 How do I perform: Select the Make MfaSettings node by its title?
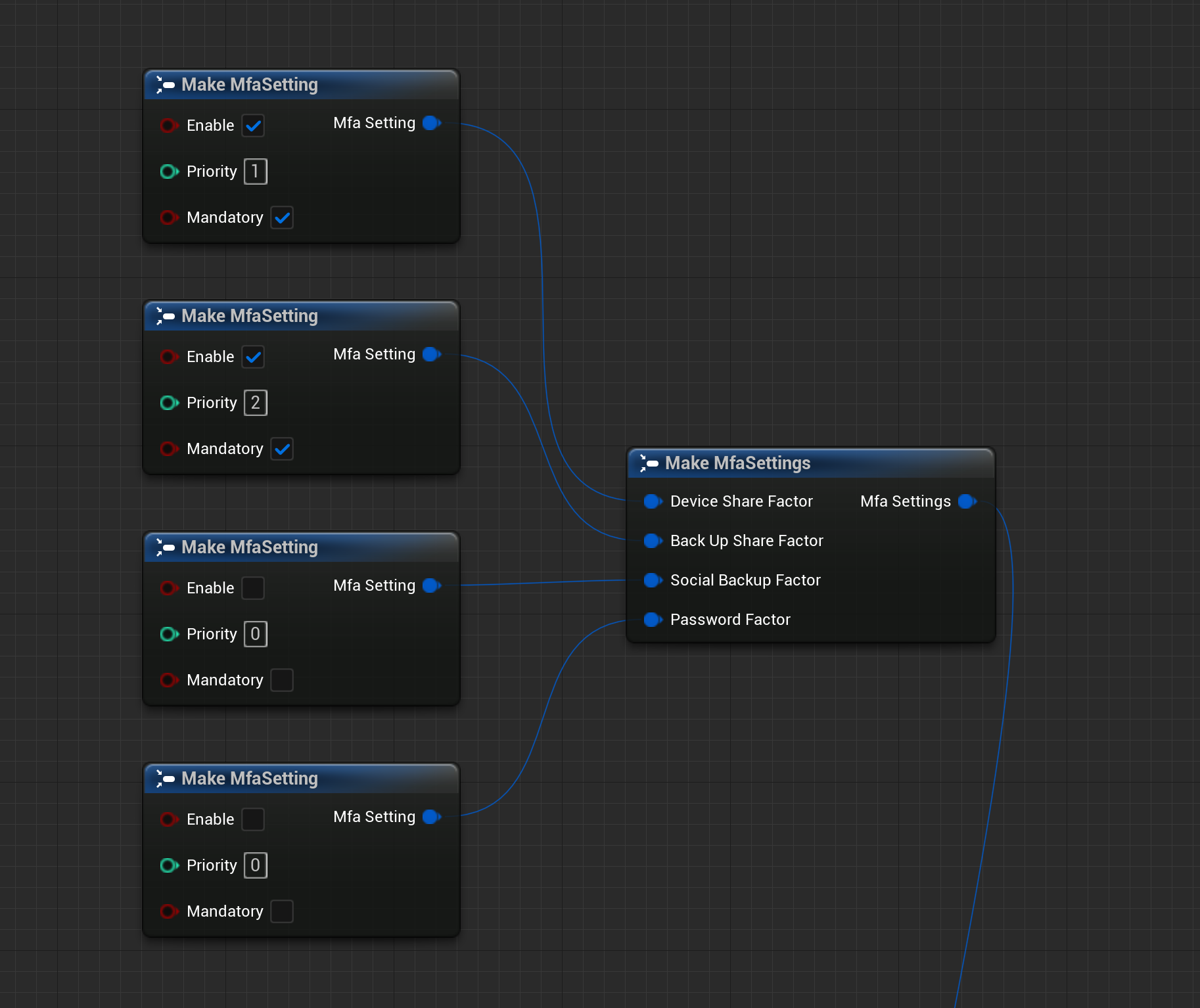pos(737,463)
